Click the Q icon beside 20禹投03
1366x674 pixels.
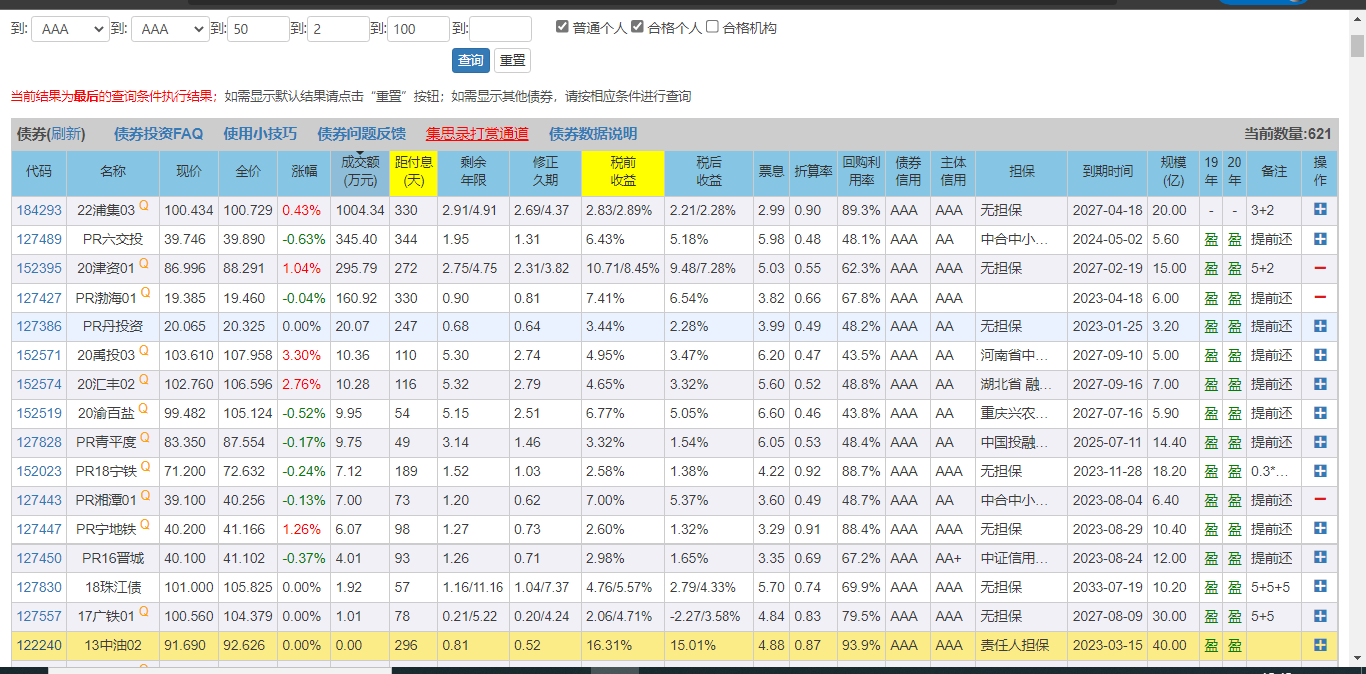[x=144, y=350]
